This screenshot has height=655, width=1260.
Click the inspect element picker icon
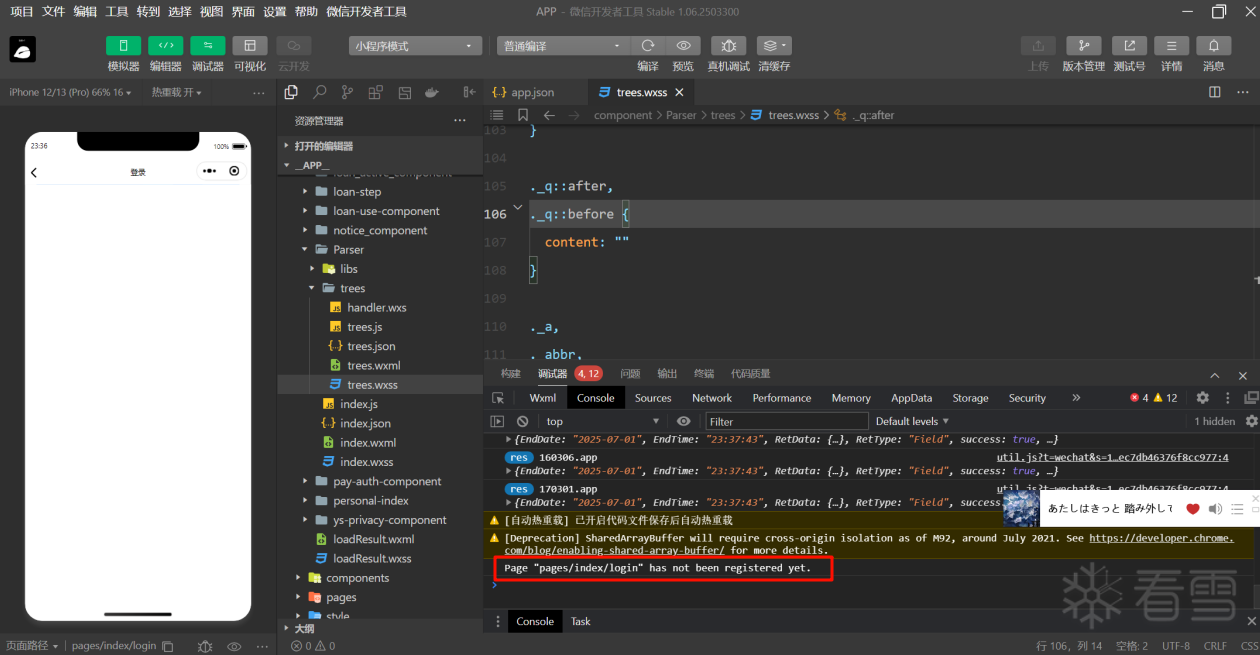click(498, 398)
